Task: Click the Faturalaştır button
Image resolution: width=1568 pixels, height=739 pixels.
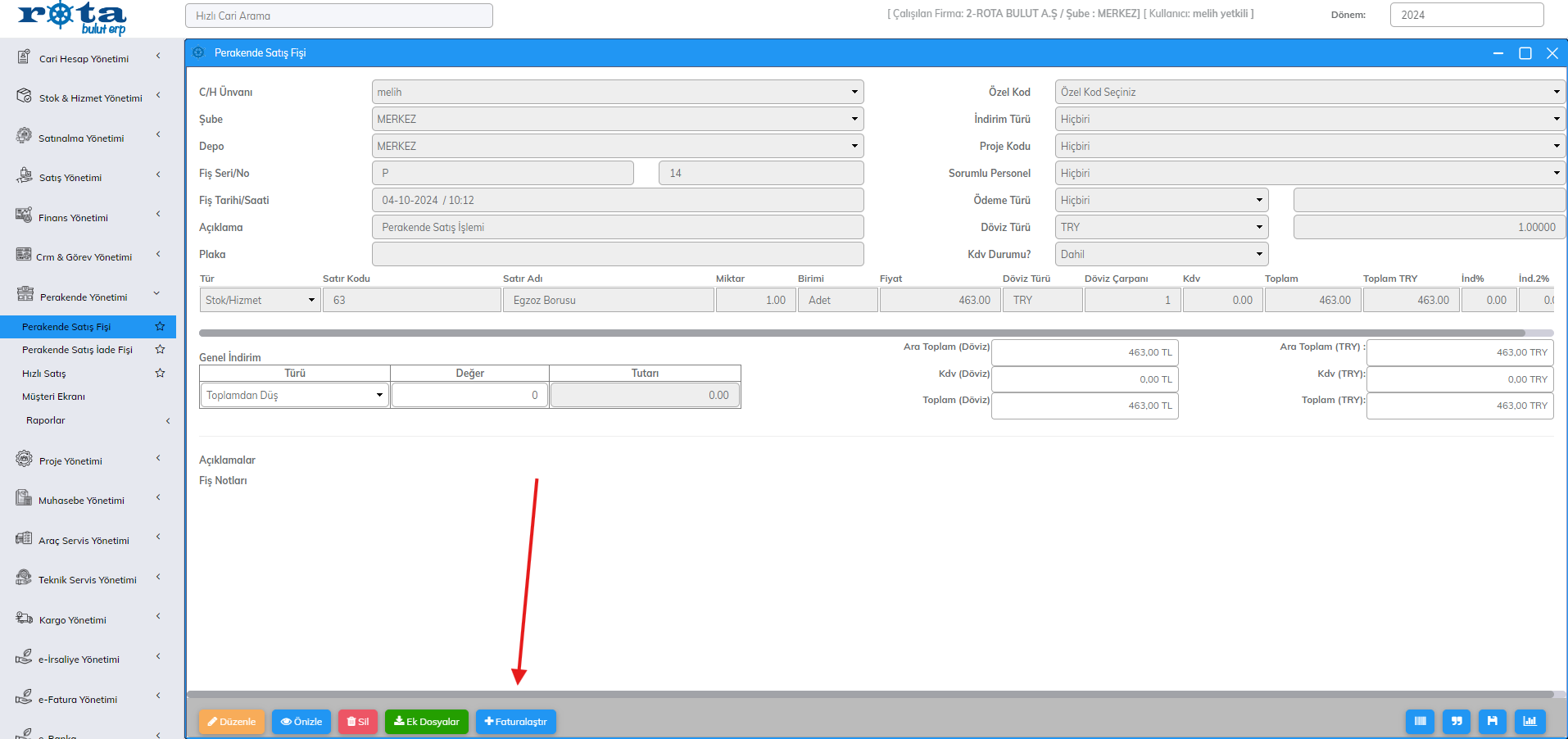Action: (516, 721)
